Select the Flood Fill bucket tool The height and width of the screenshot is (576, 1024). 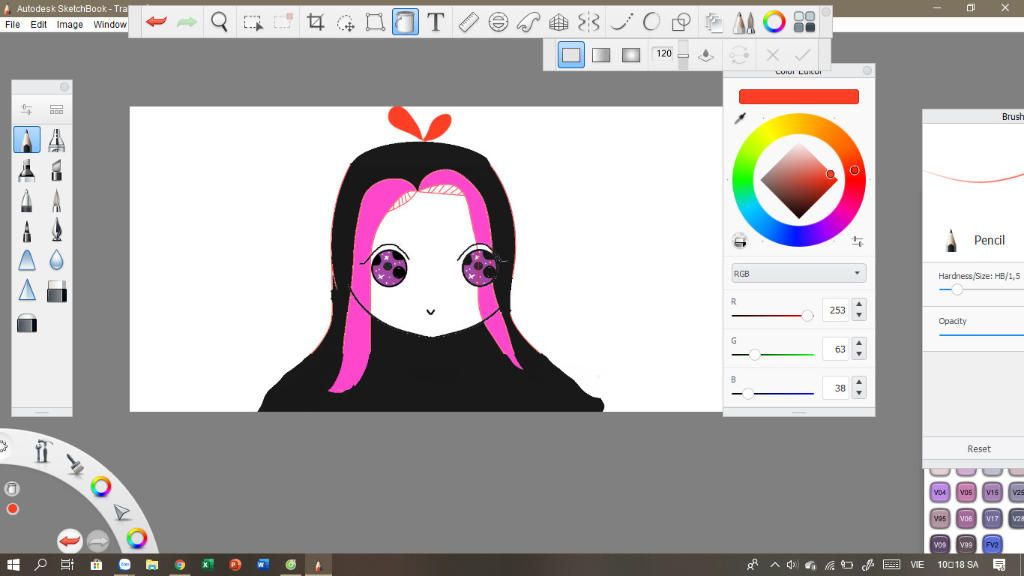coord(405,22)
